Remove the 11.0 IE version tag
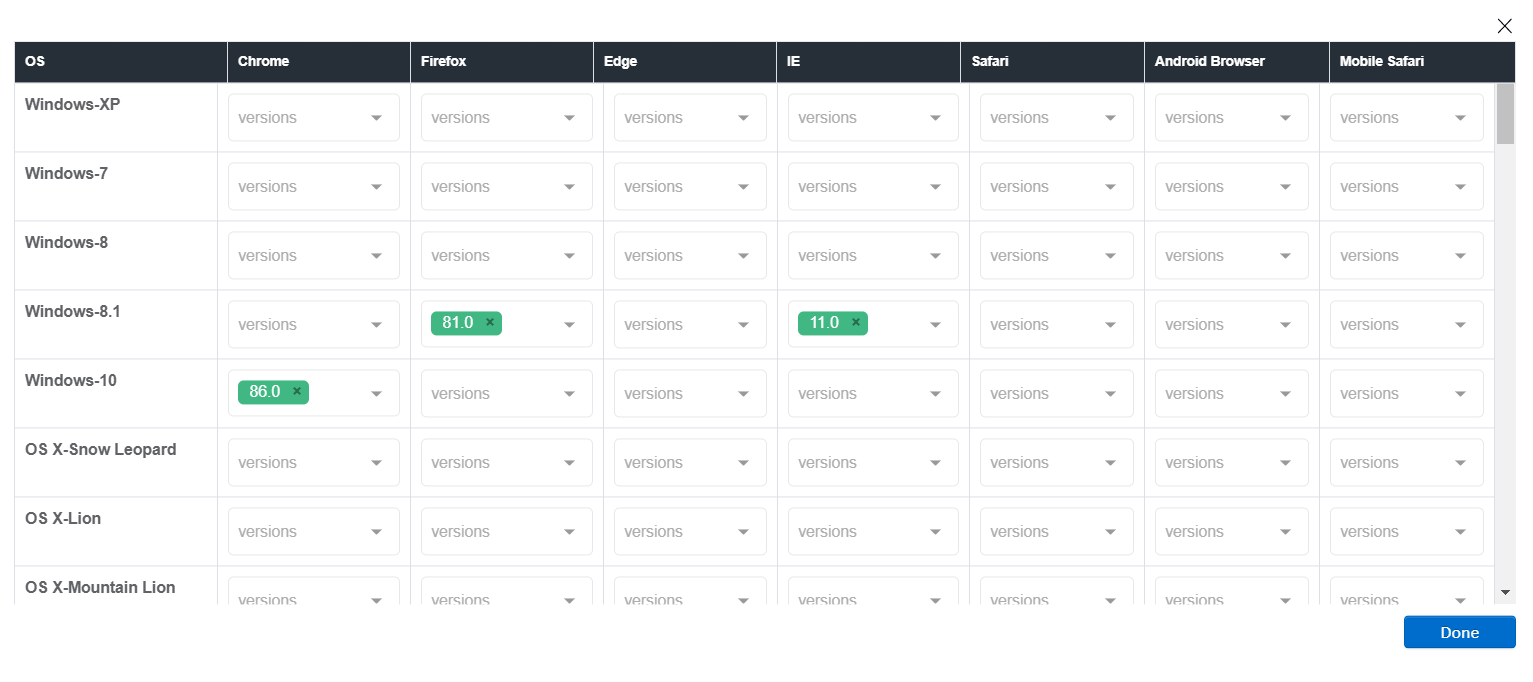 tap(856, 323)
